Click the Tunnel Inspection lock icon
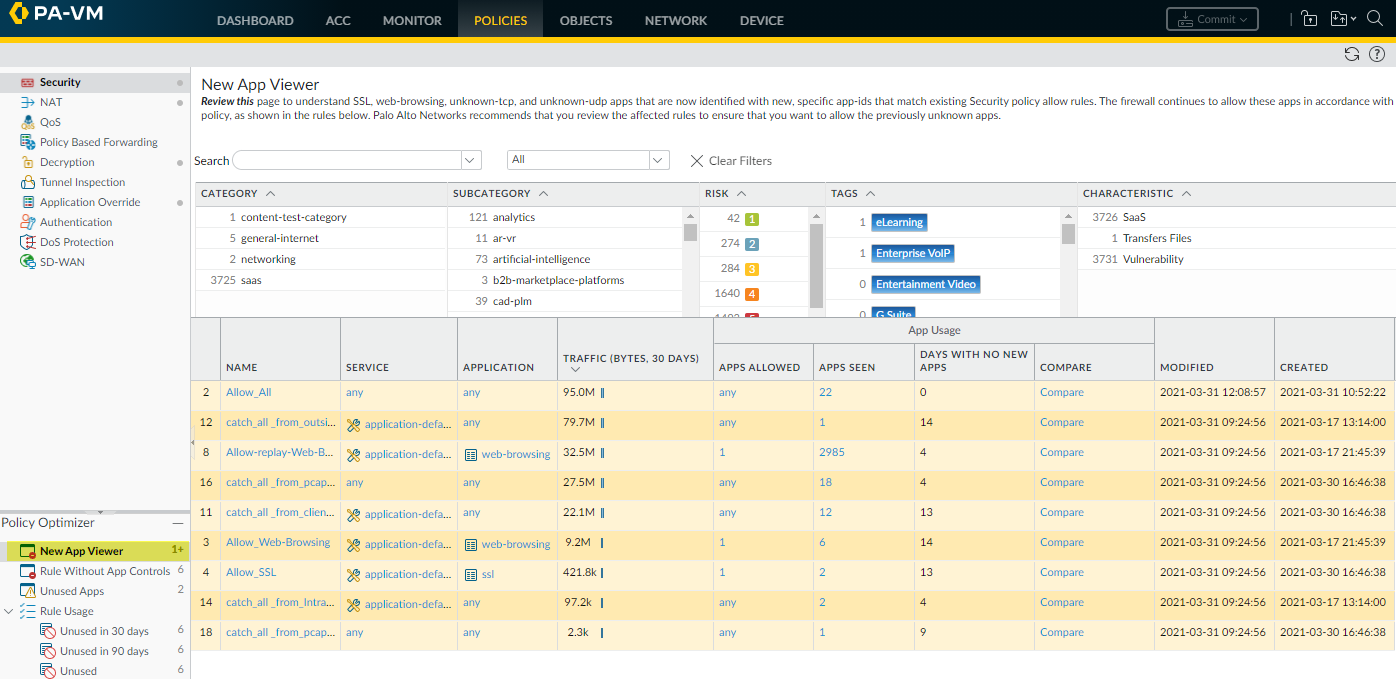This screenshot has width=1396, height=679. pyautogui.click(x=27, y=182)
